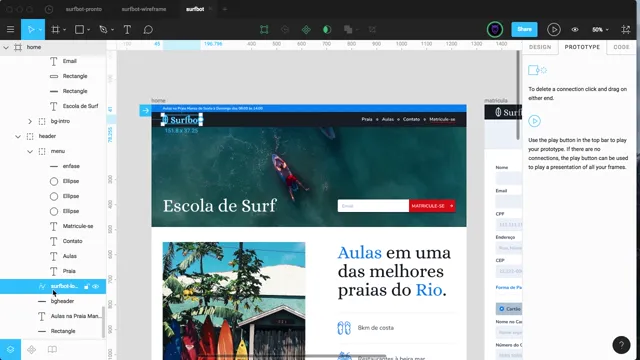
Task: Open the Pen tool dropdown arrow
Action: pyautogui.click(x=112, y=30)
